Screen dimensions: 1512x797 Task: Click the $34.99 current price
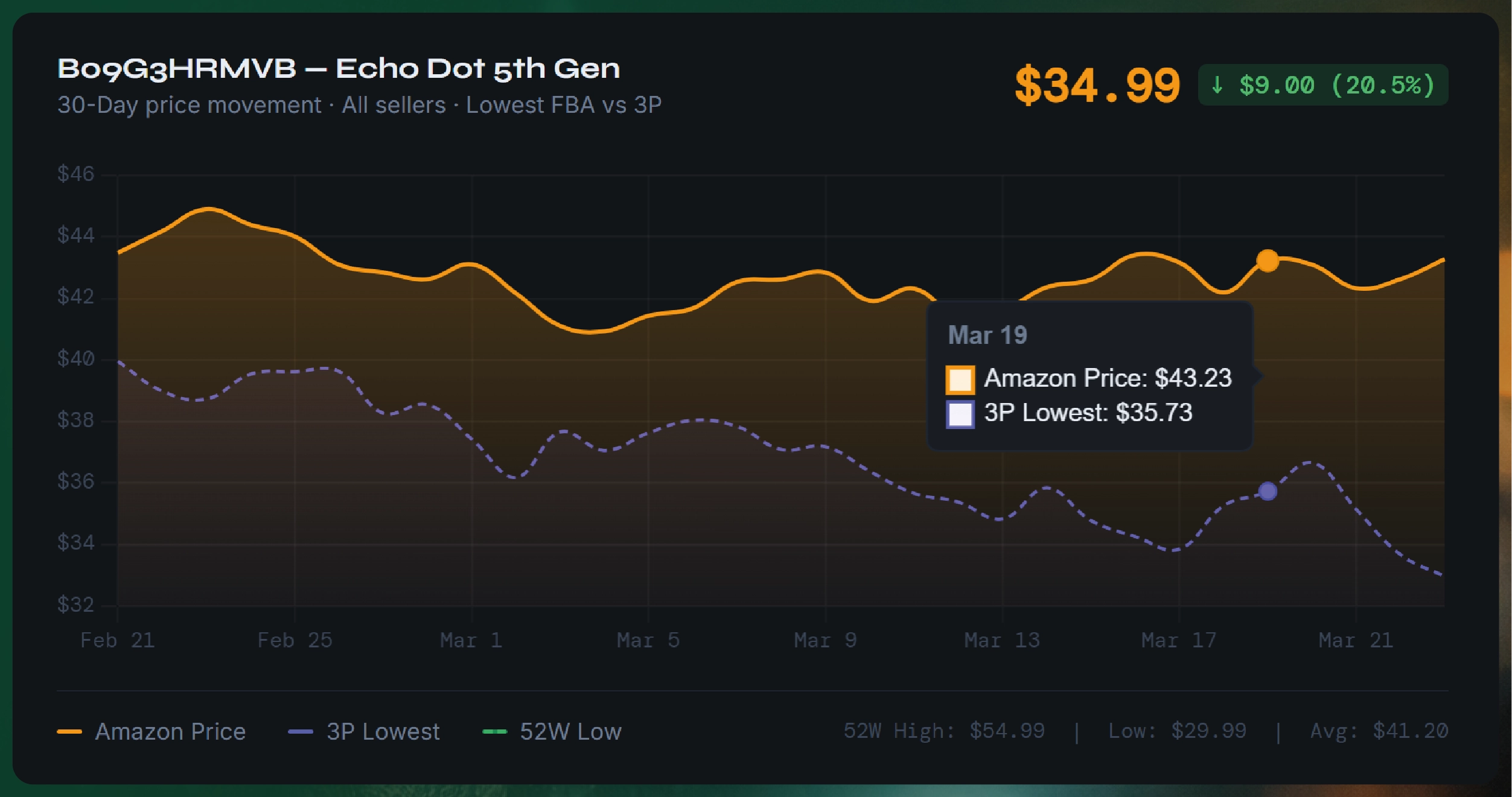tap(1097, 86)
